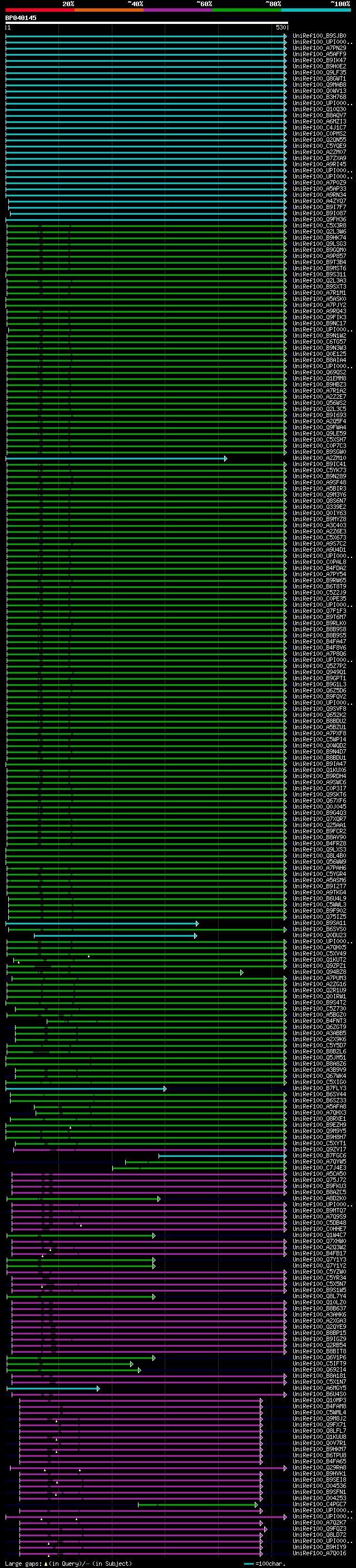Select hit label UniRef100_C0PMS2
The height and width of the screenshot is (1568, 356).
[x=319, y=134]
